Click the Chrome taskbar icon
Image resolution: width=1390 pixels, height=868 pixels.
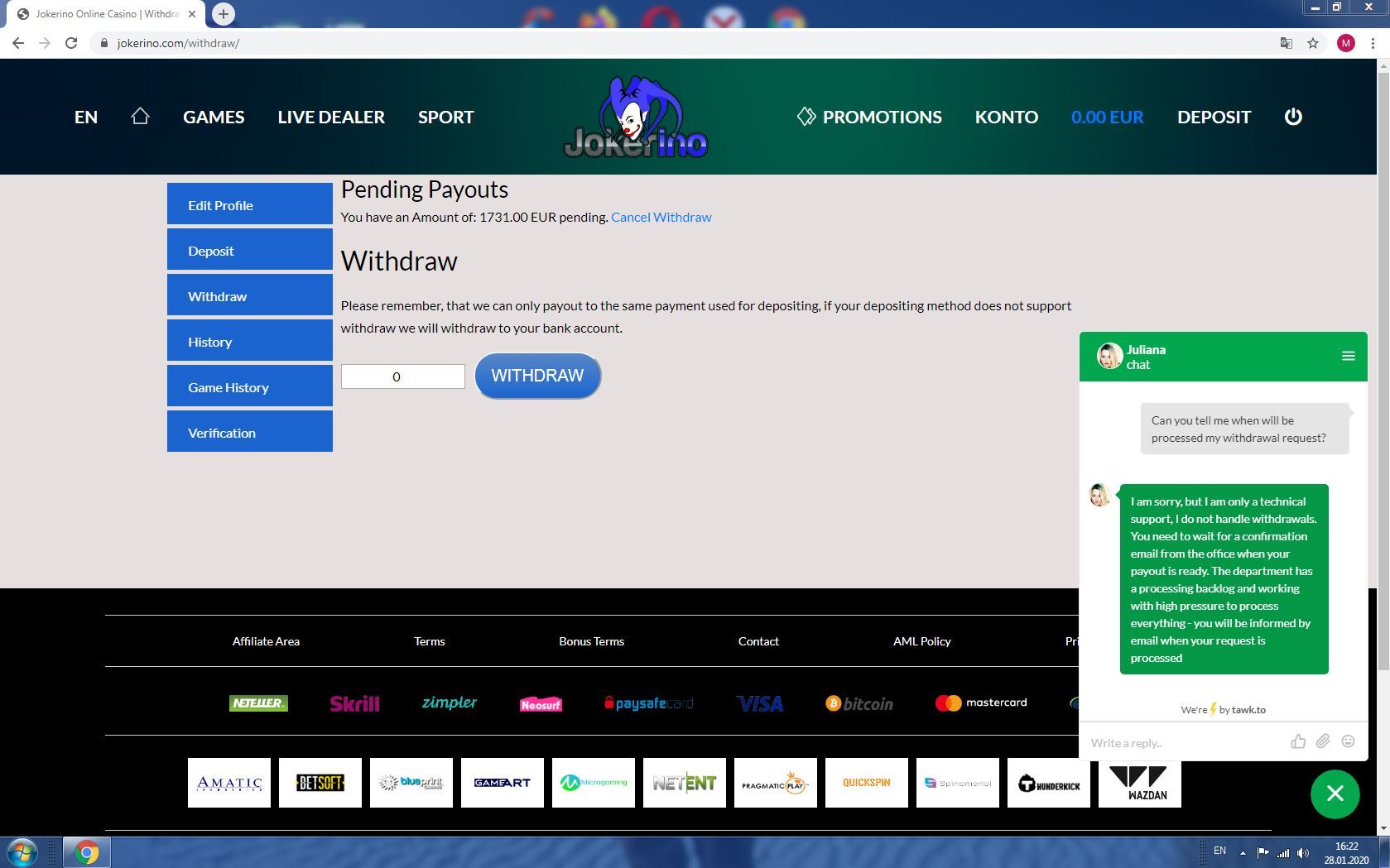[x=86, y=851]
